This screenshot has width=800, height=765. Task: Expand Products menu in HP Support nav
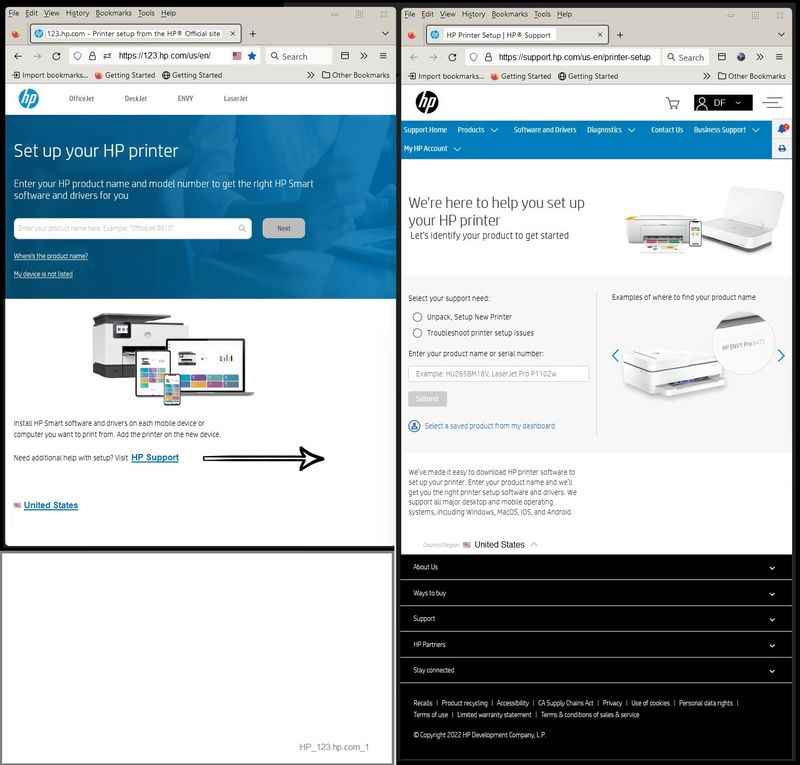tap(478, 130)
